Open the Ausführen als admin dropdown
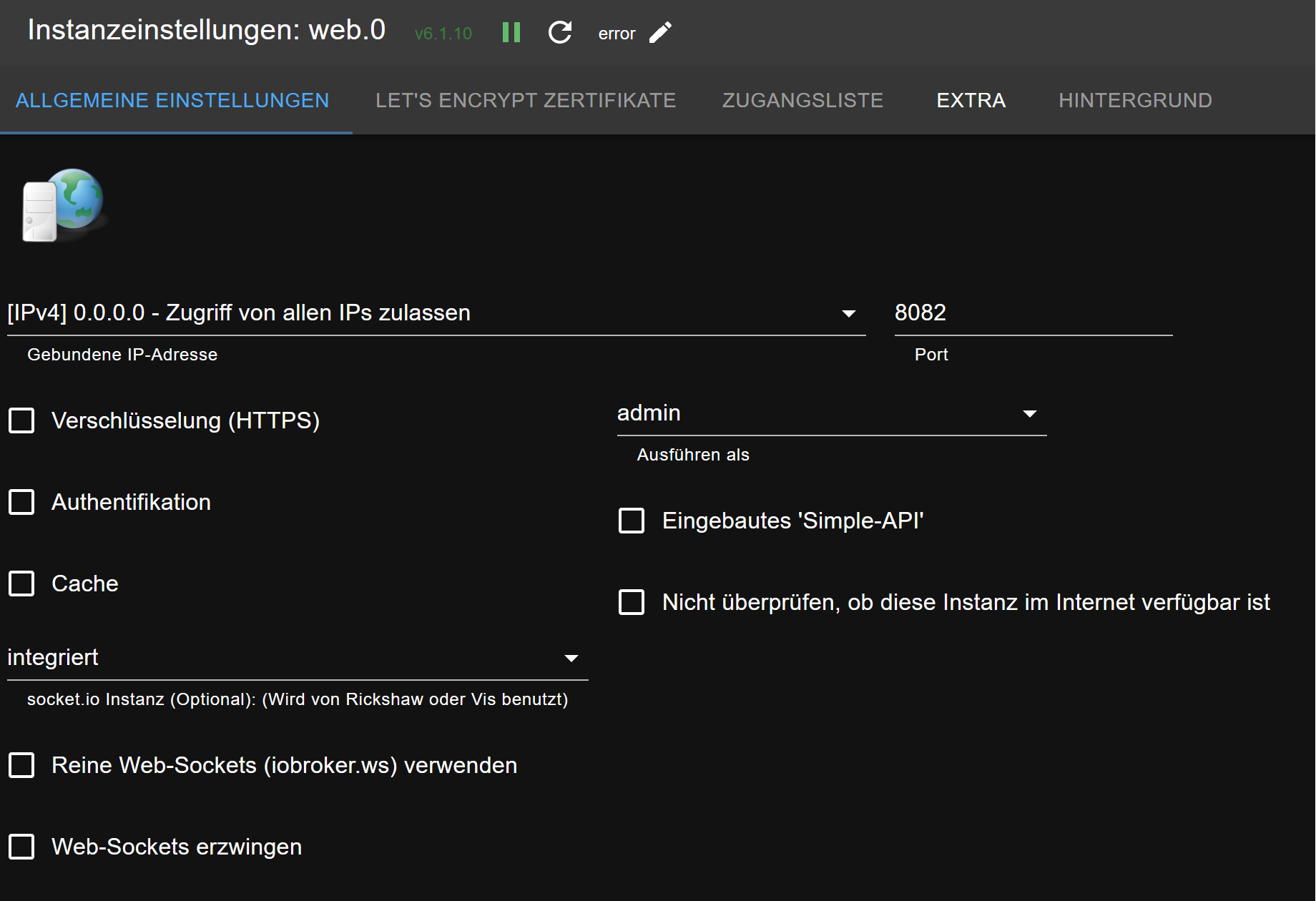The image size is (1316, 901). pyautogui.click(x=832, y=413)
